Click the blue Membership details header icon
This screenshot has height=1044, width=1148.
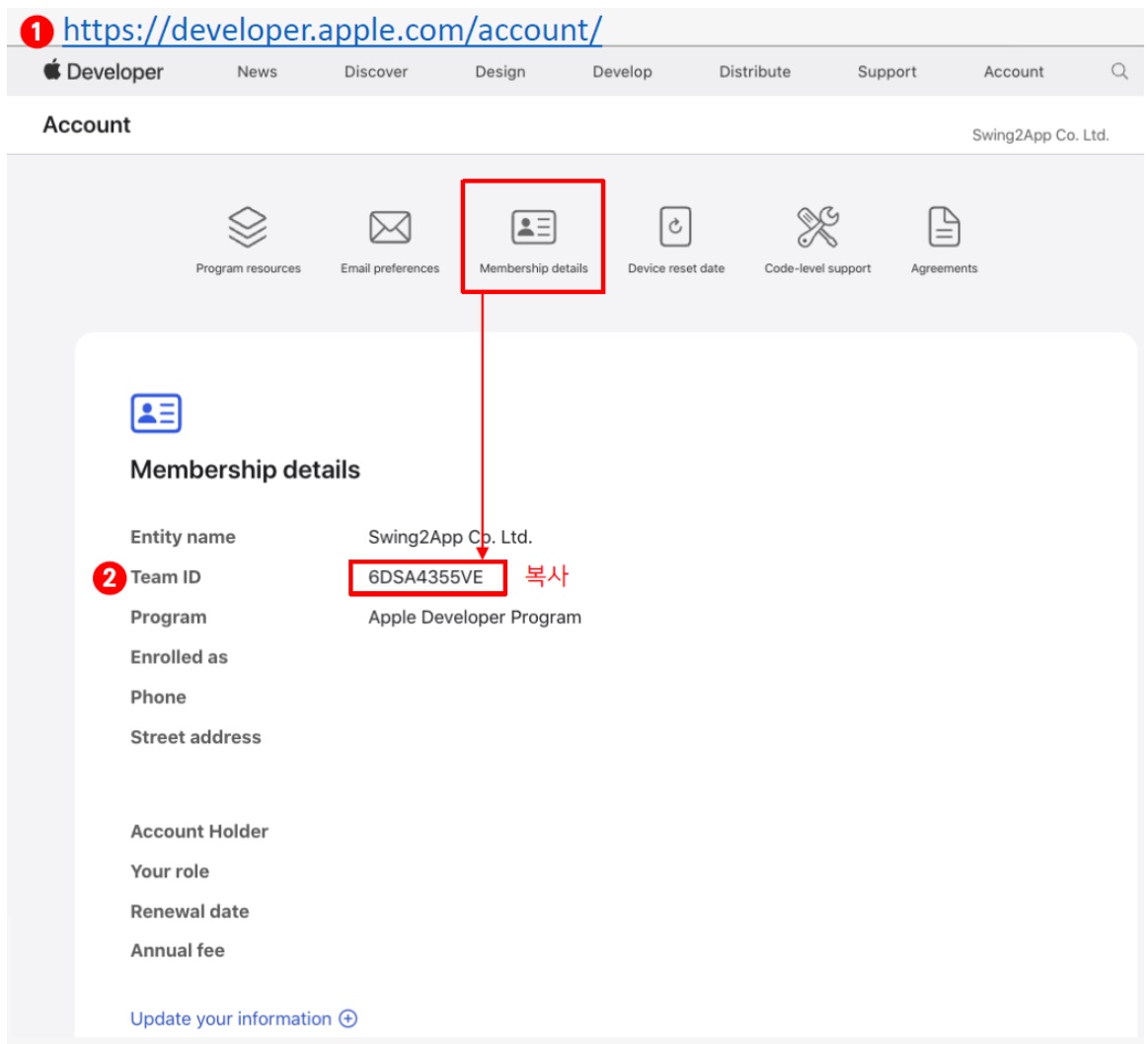[156, 412]
